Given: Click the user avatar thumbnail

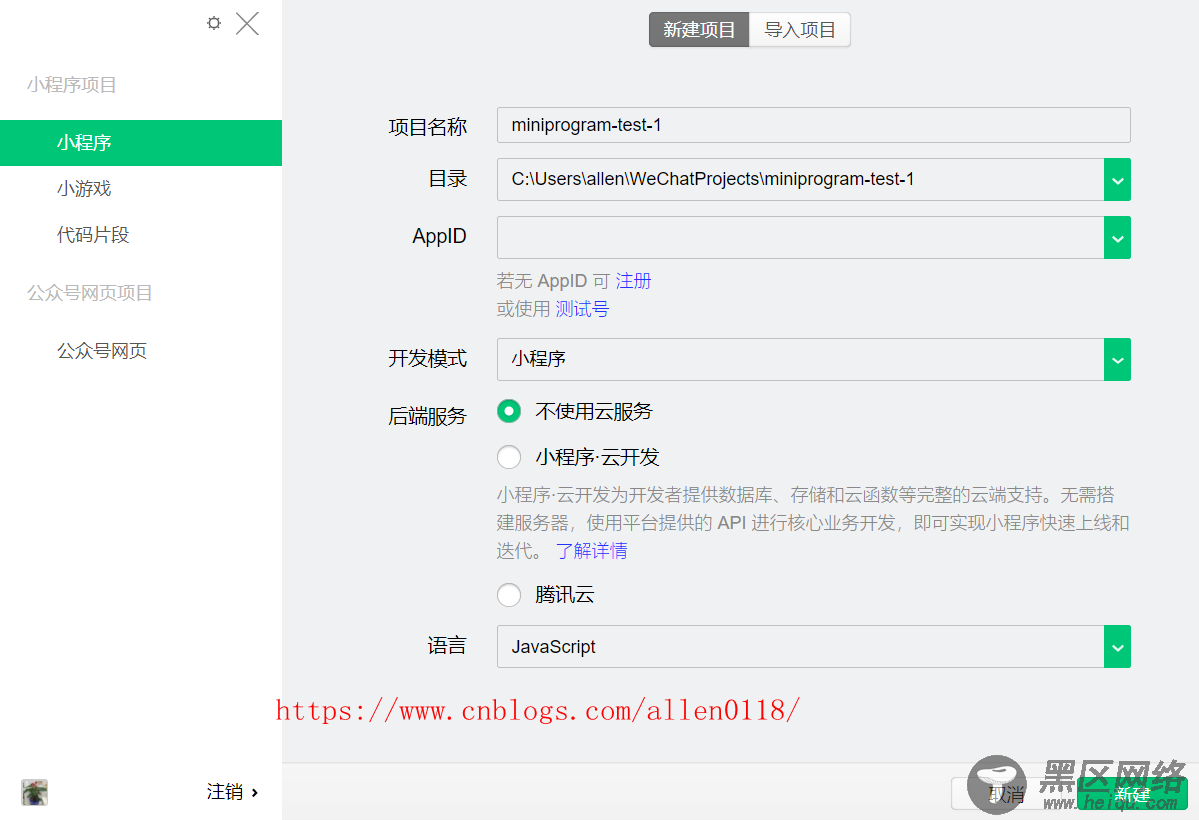Looking at the screenshot, I should [34, 792].
